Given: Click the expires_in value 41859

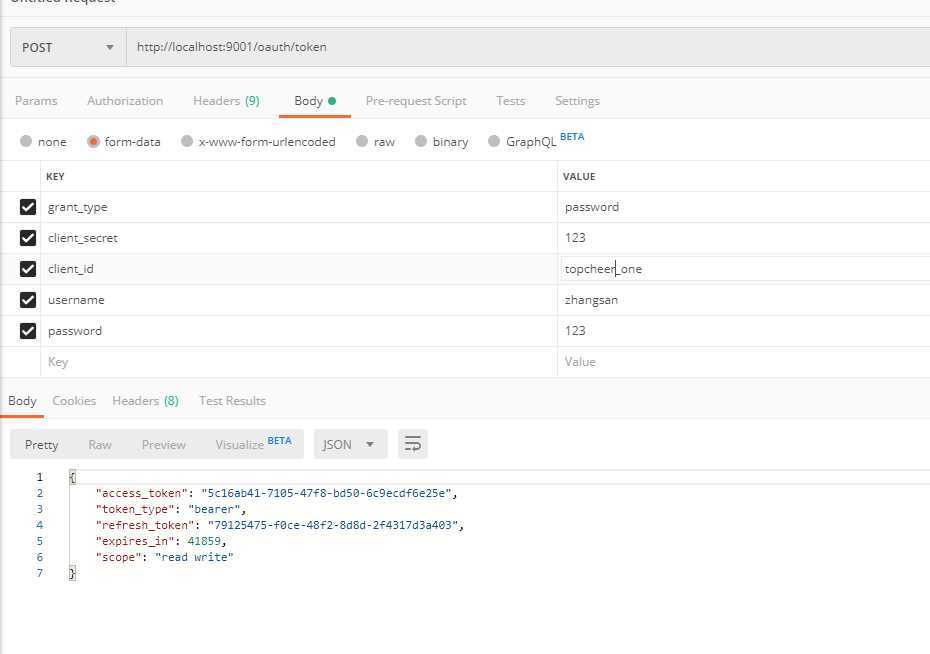Looking at the screenshot, I should (x=204, y=541).
